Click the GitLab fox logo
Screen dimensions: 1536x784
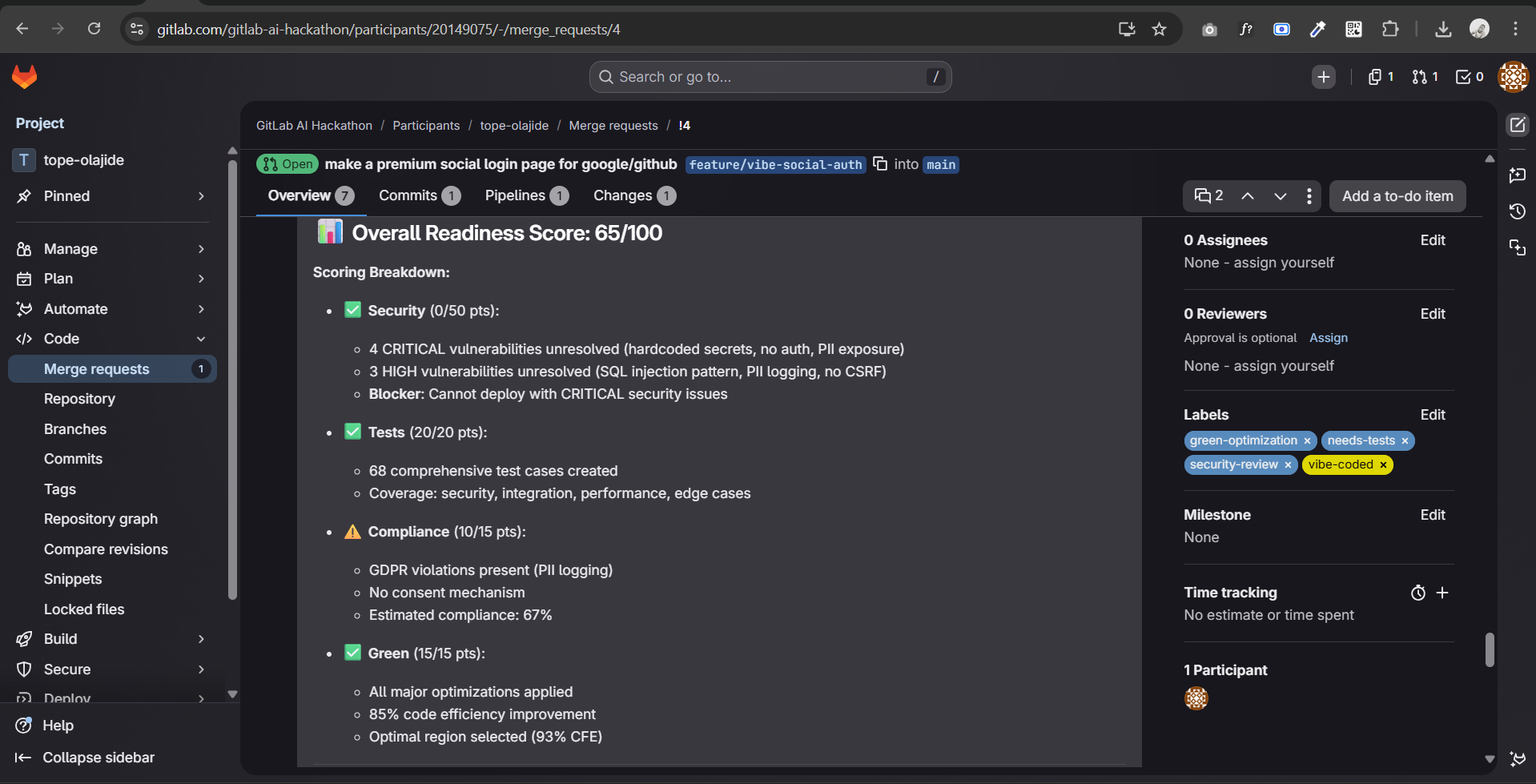25,77
